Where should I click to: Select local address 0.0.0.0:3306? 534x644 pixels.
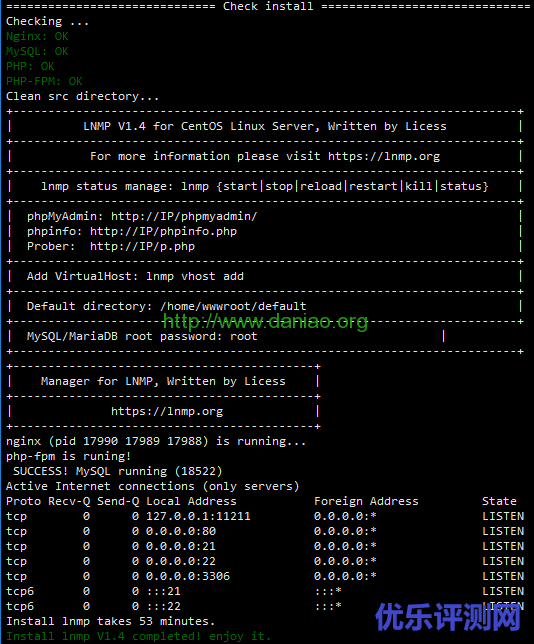188,576
